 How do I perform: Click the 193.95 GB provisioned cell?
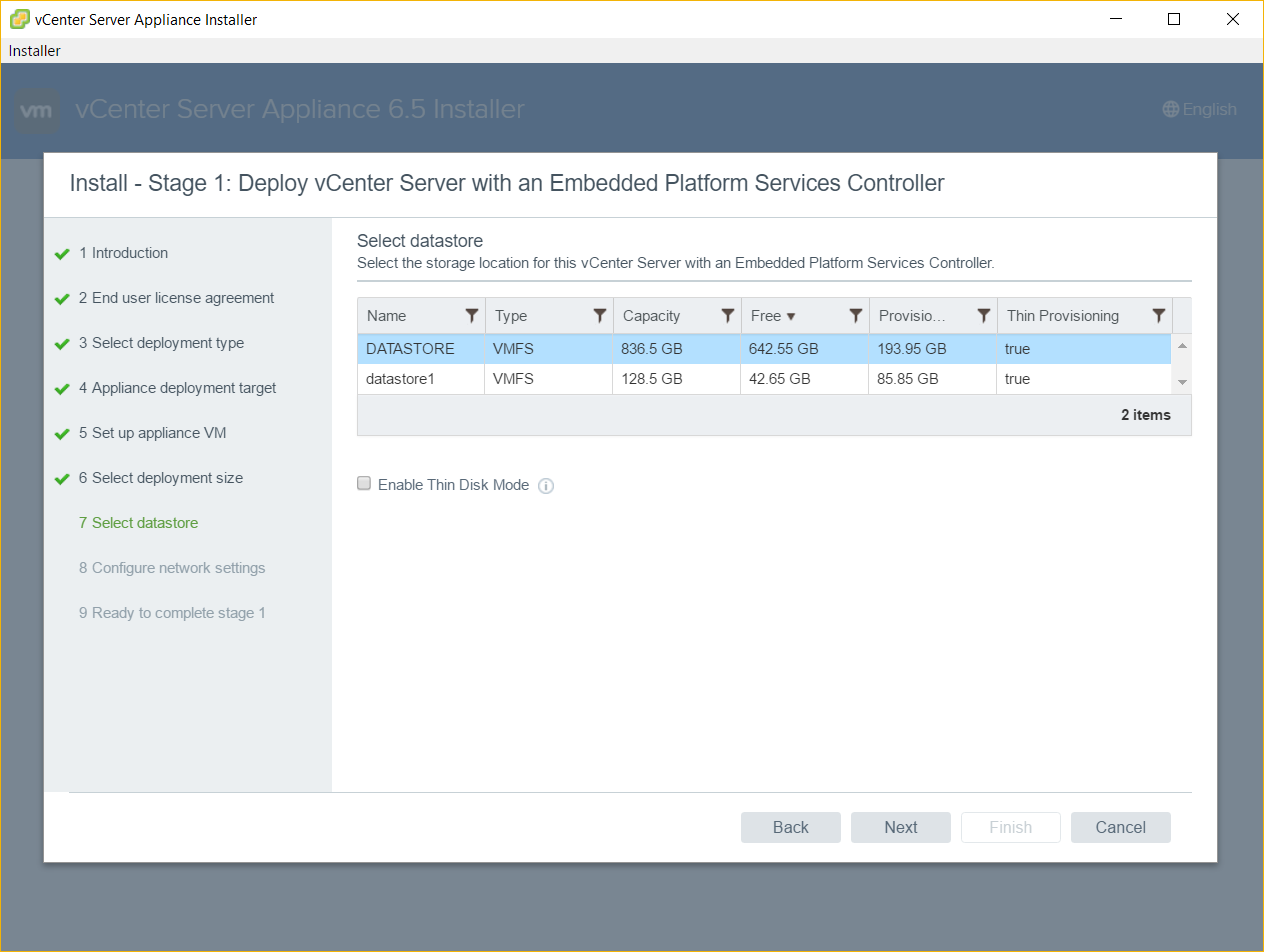click(x=933, y=349)
